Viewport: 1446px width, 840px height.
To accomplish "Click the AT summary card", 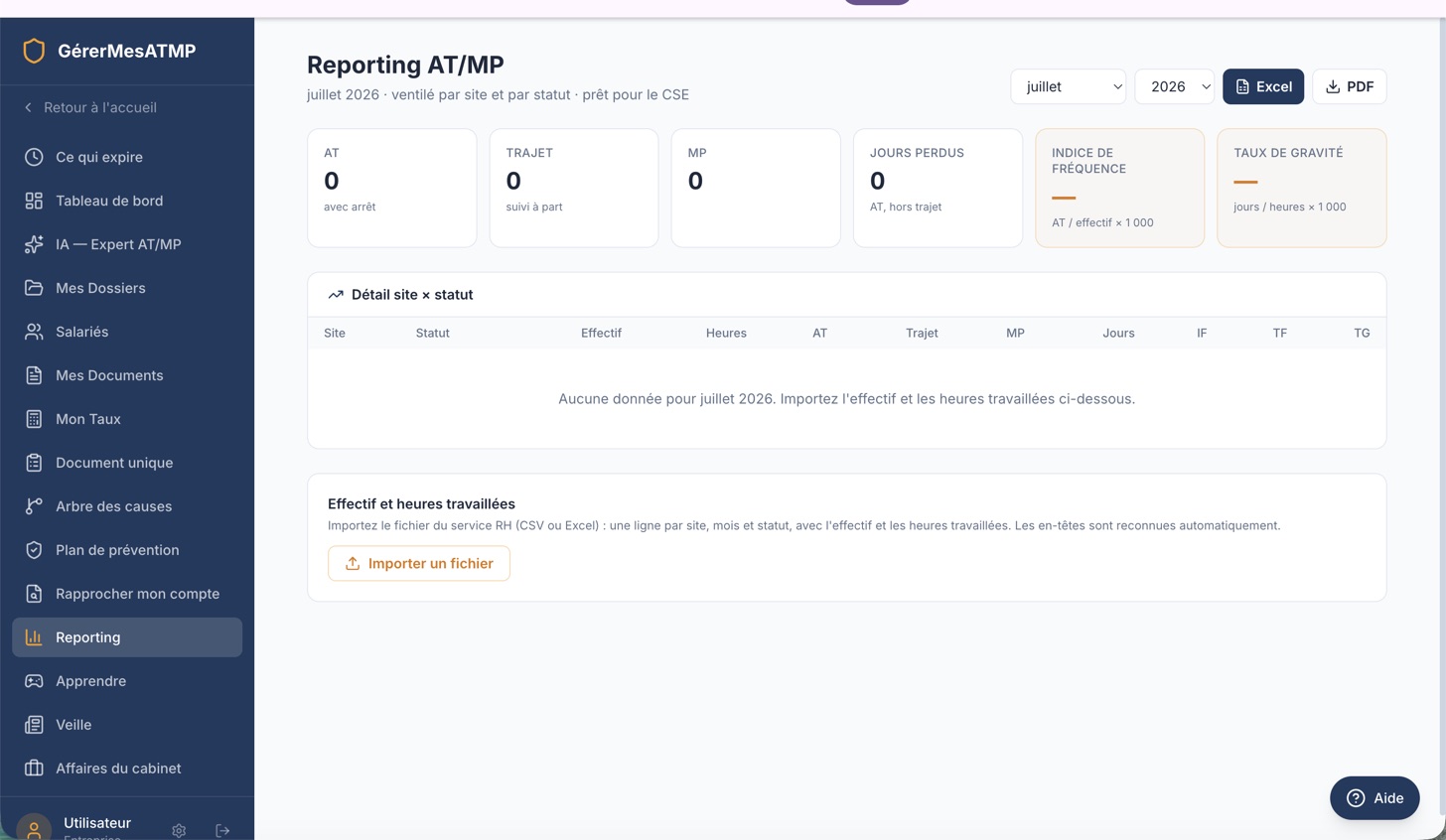I will [392, 188].
